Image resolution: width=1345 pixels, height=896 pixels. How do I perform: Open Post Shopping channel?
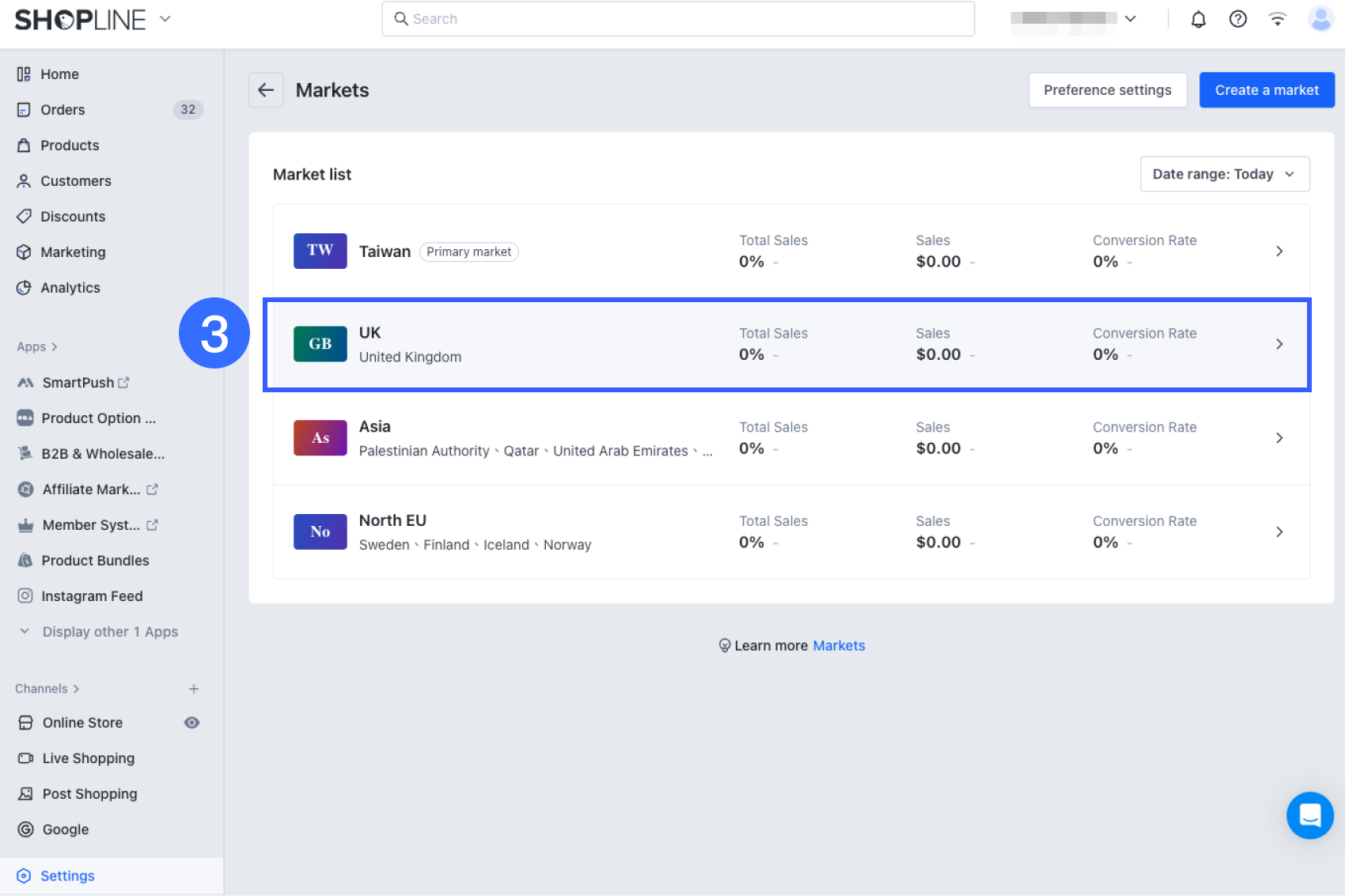pos(90,794)
